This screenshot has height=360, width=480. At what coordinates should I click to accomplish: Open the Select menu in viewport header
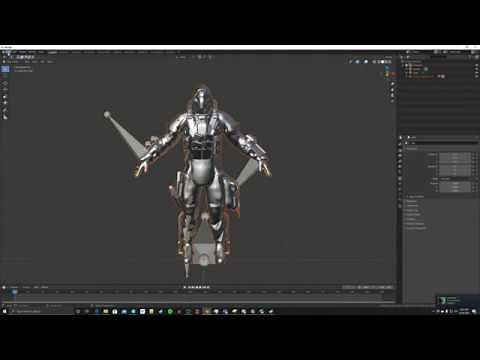click(x=34, y=62)
